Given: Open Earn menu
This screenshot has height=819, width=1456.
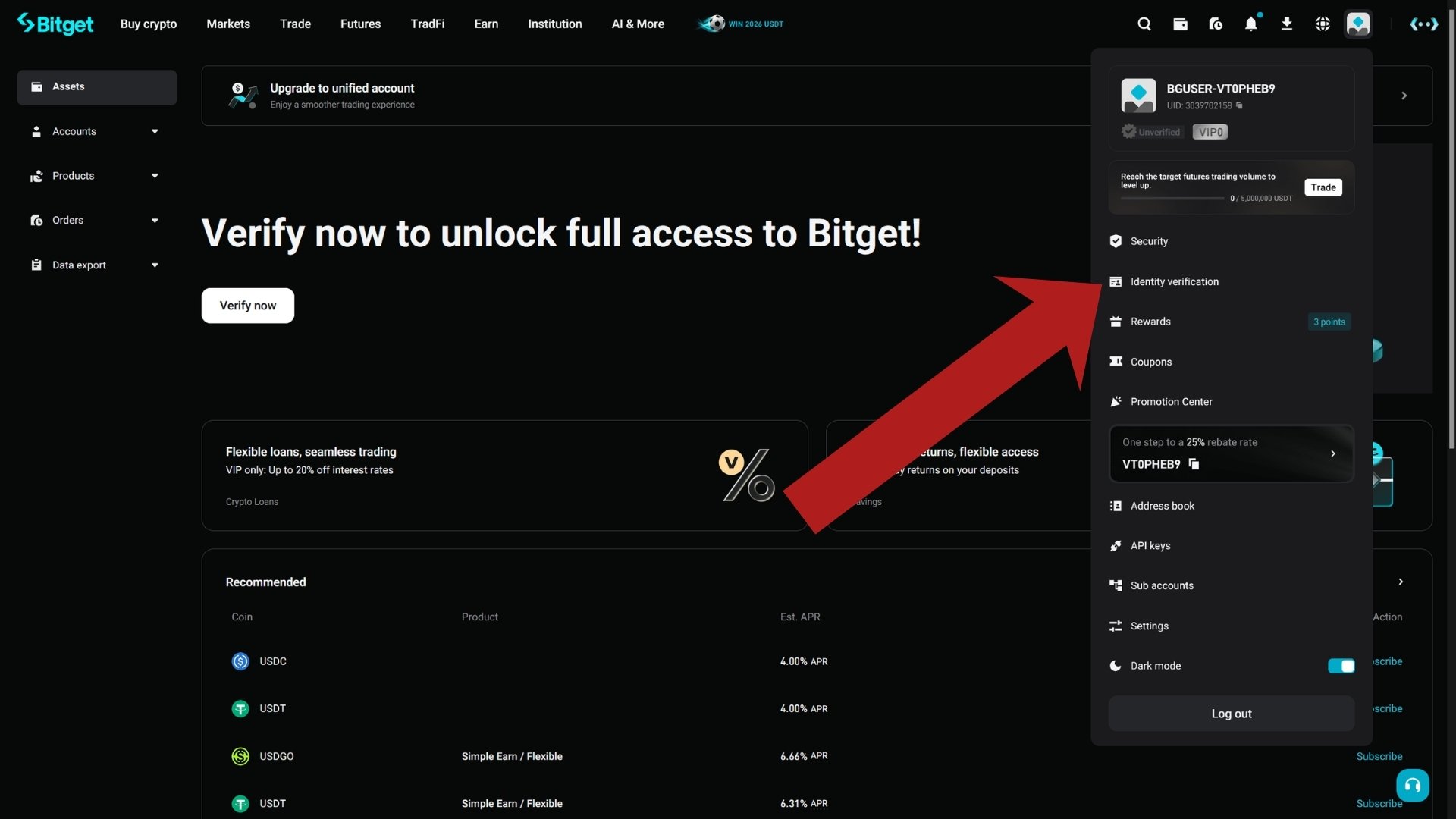Looking at the screenshot, I should [486, 24].
